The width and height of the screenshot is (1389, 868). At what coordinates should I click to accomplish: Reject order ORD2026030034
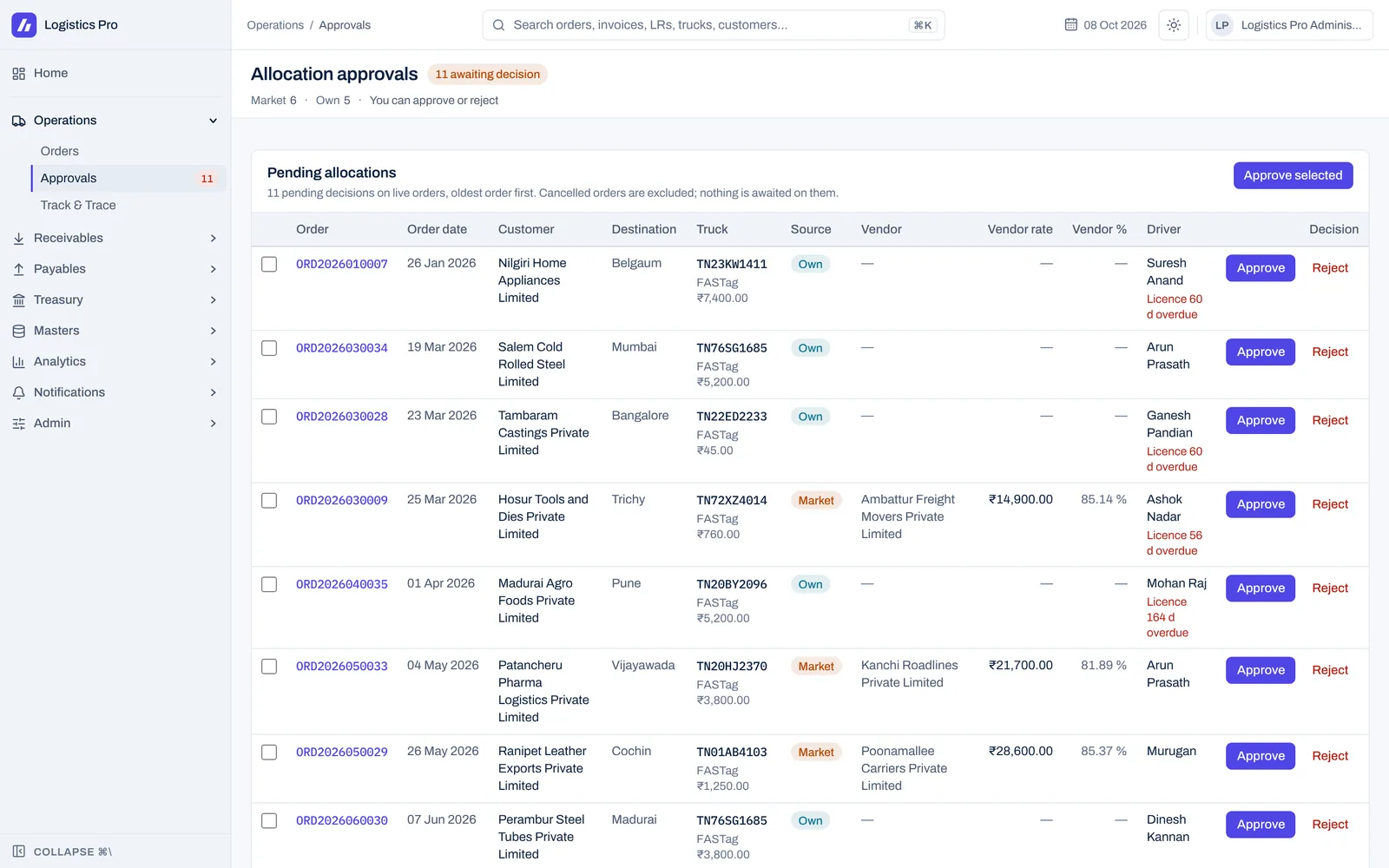click(1330, 352)
